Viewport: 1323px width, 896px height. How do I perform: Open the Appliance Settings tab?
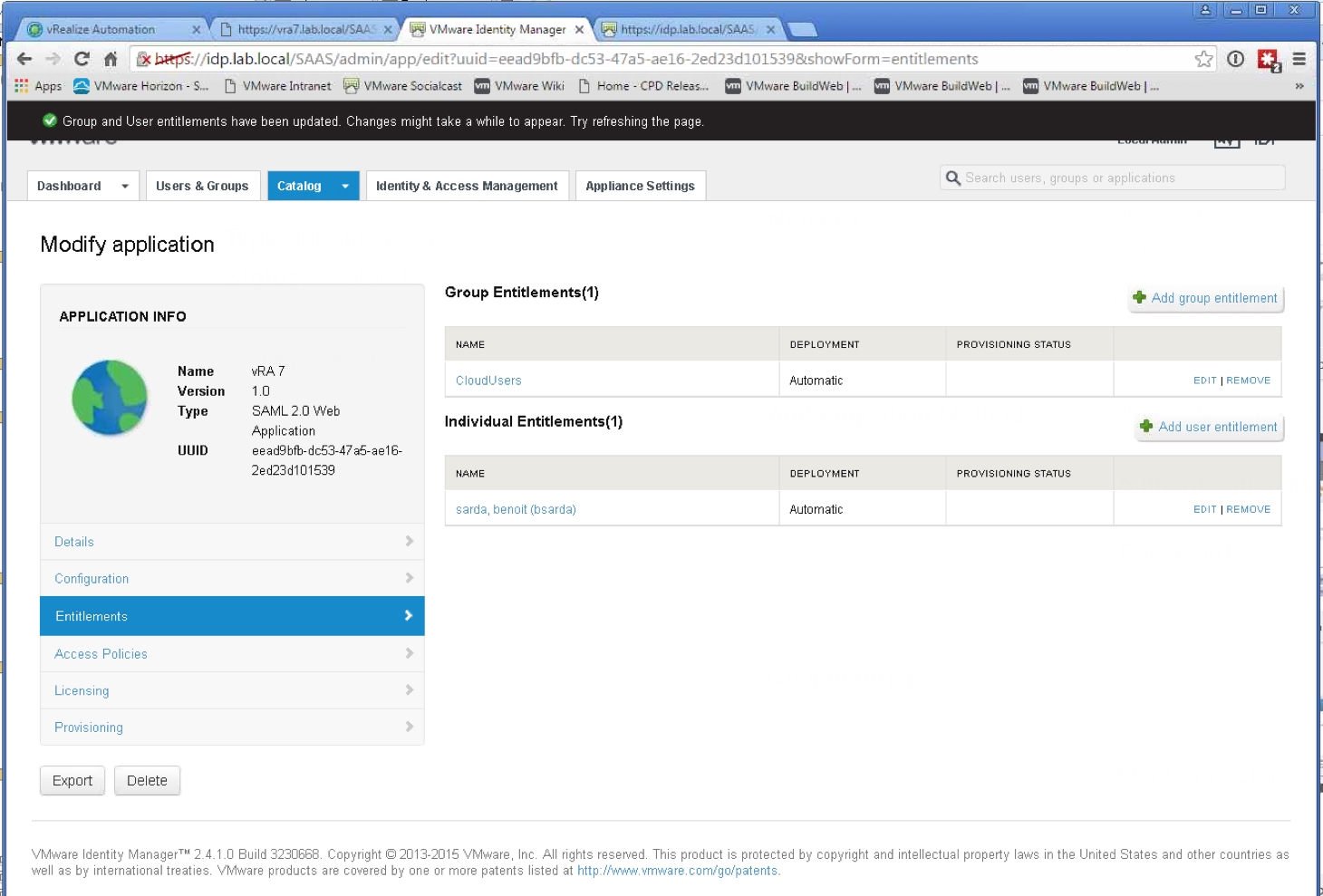click(x=640, y=186)
